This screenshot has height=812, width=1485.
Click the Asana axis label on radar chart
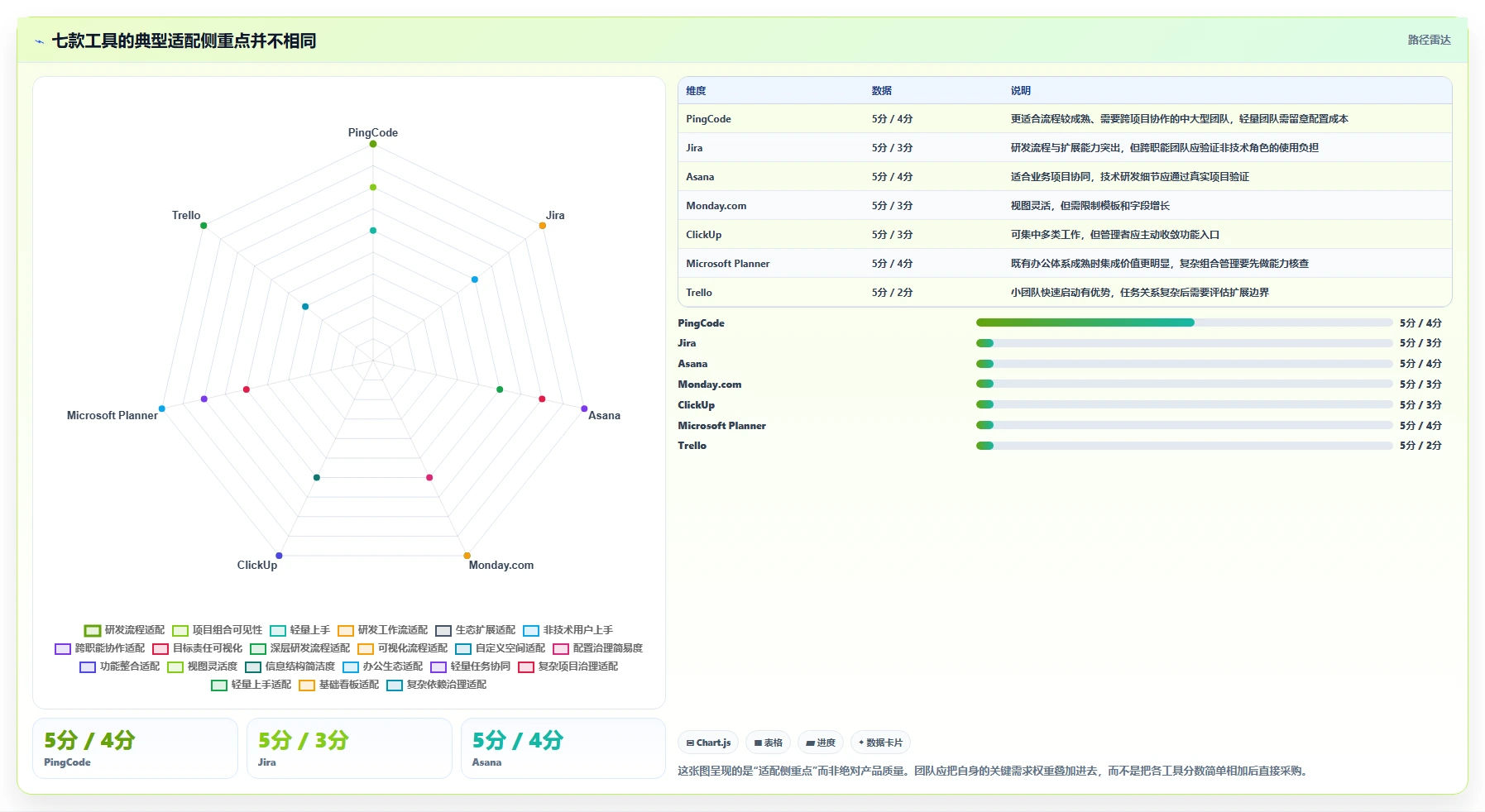604,416
